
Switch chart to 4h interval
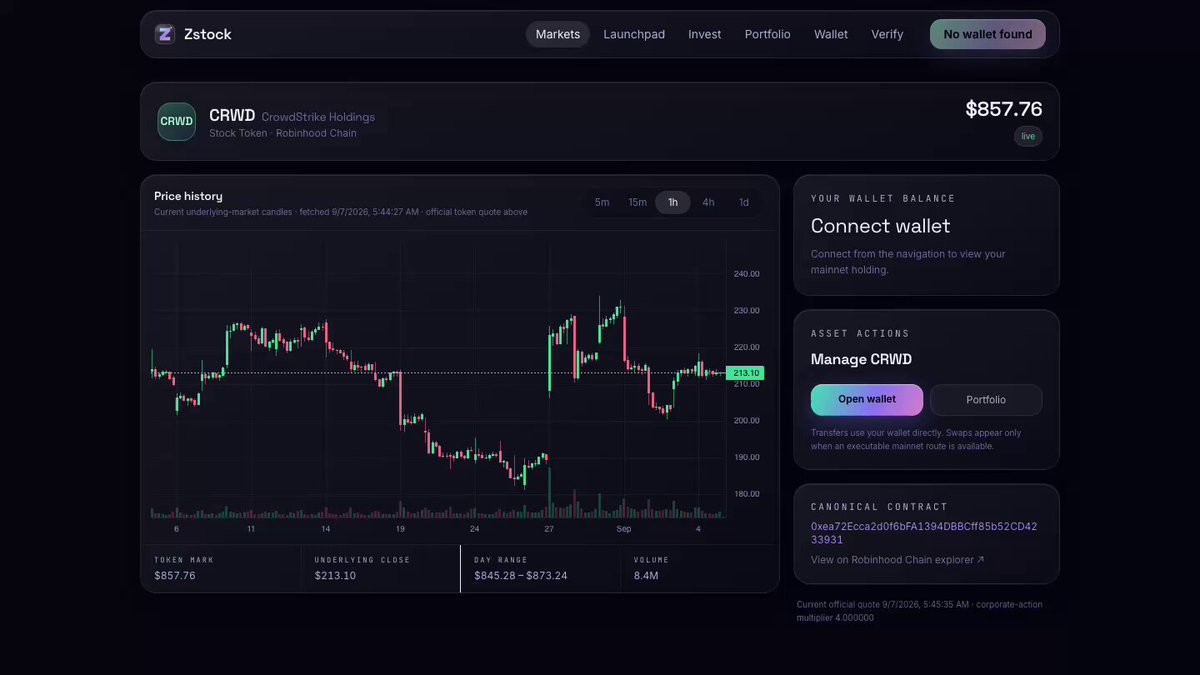click(708, 202)
